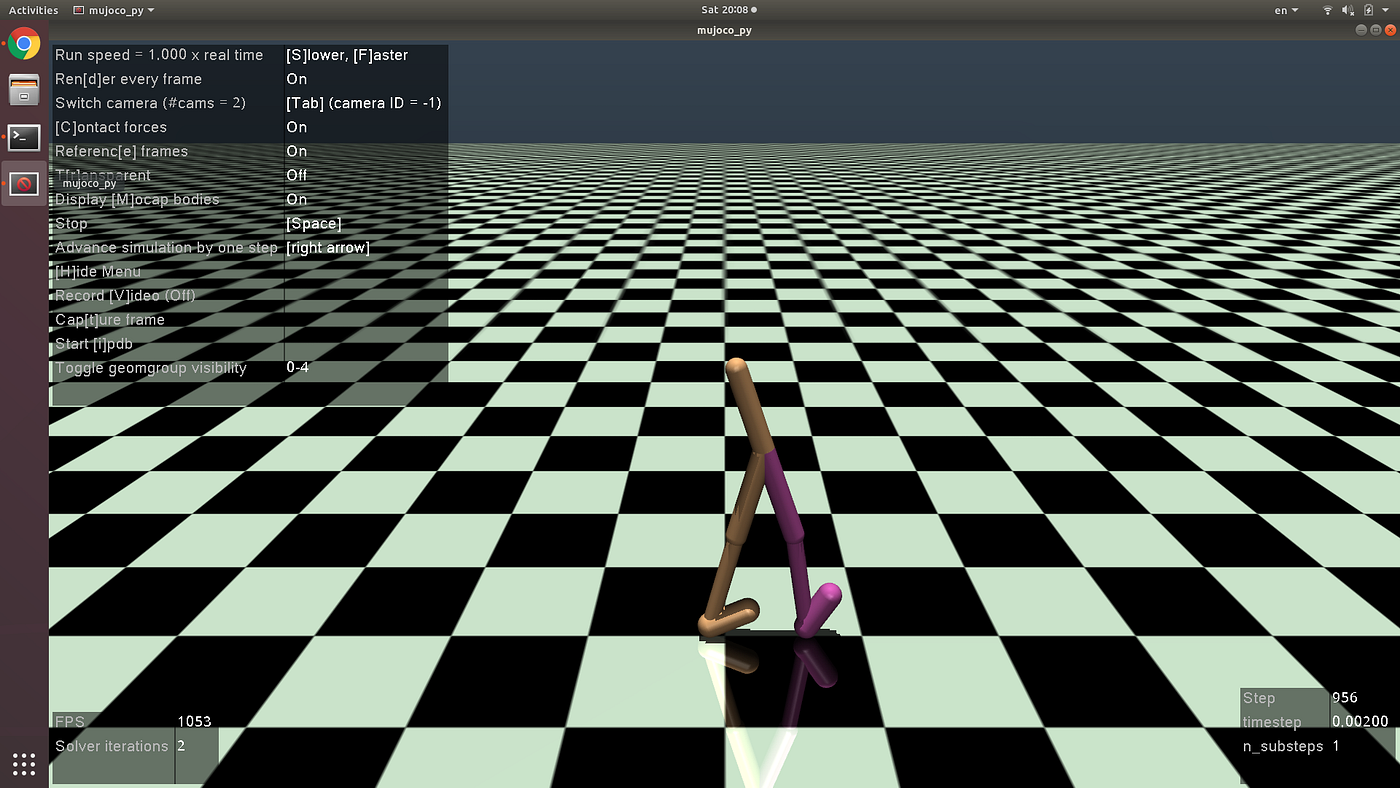Click 'Off' value in the Transparent row
This screenshot has width=1400, height=788.
[296, 175]
